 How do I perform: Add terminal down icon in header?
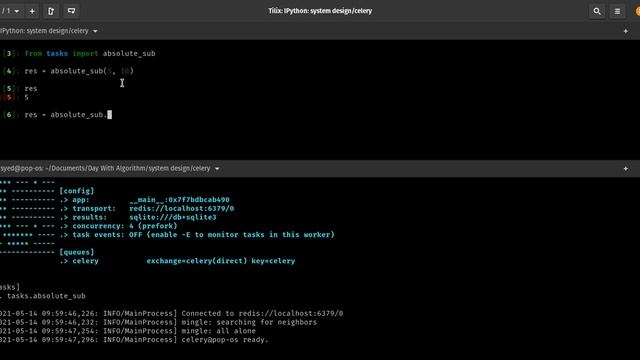pyautogui.click(x=71, y=11)
